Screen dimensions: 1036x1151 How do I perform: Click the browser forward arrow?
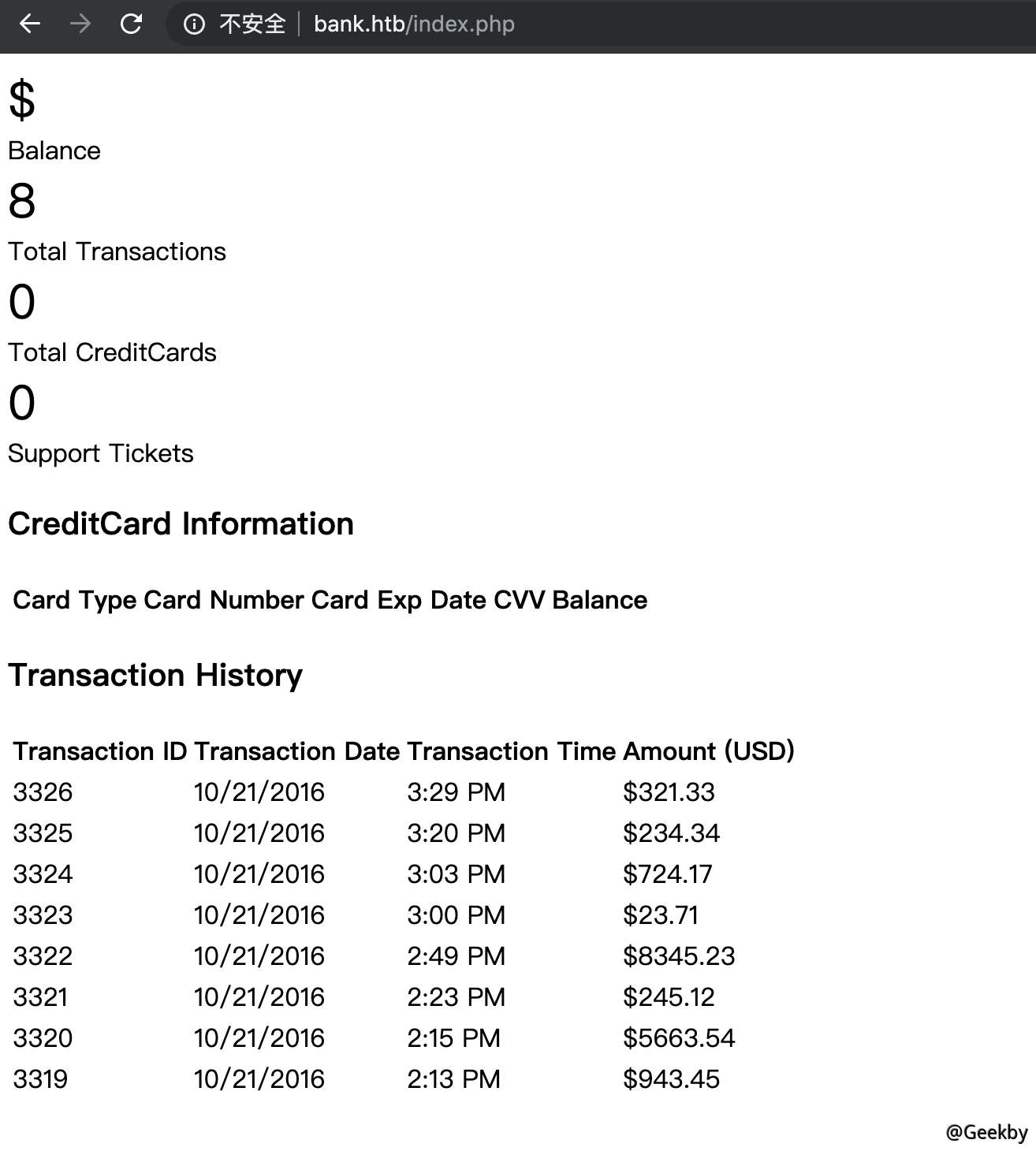tap(80, 24)
